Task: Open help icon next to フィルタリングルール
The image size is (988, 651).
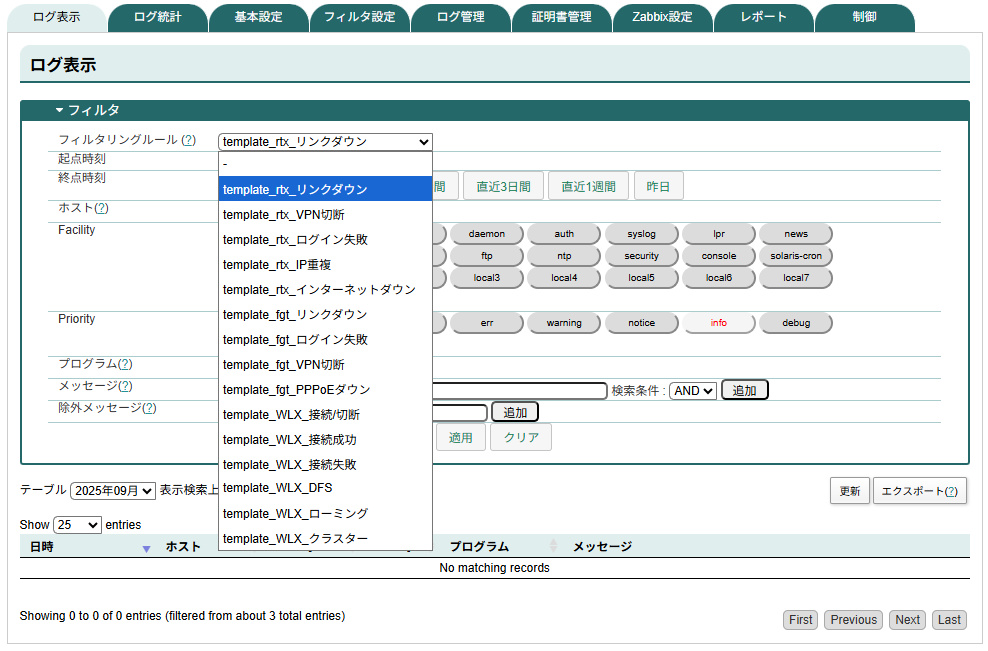Action: coord(186,140)
